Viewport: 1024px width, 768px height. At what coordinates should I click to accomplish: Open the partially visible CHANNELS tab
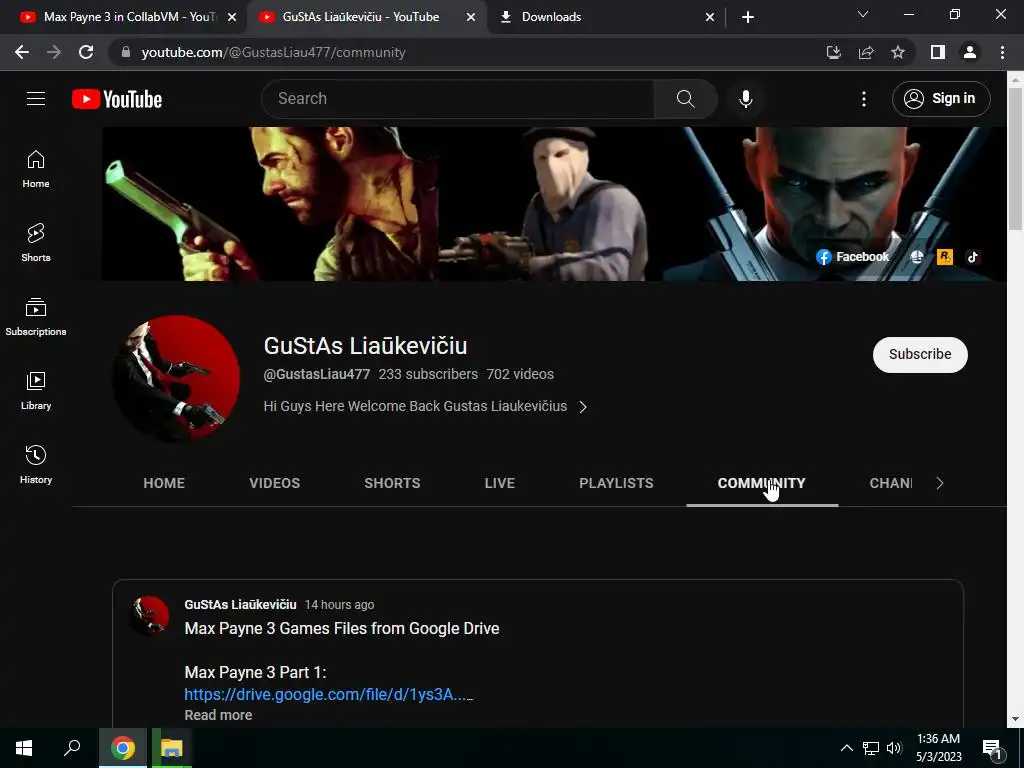[891, 483]
